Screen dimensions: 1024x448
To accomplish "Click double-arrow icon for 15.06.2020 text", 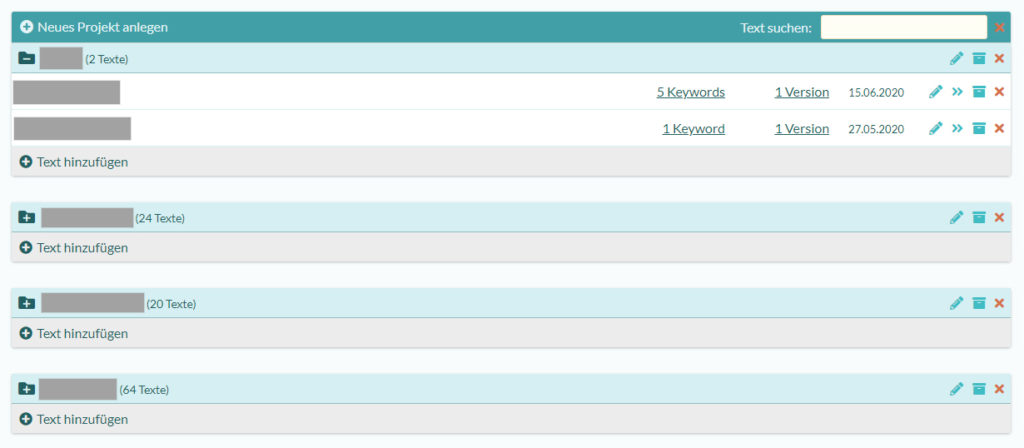I will coord(957,92).
